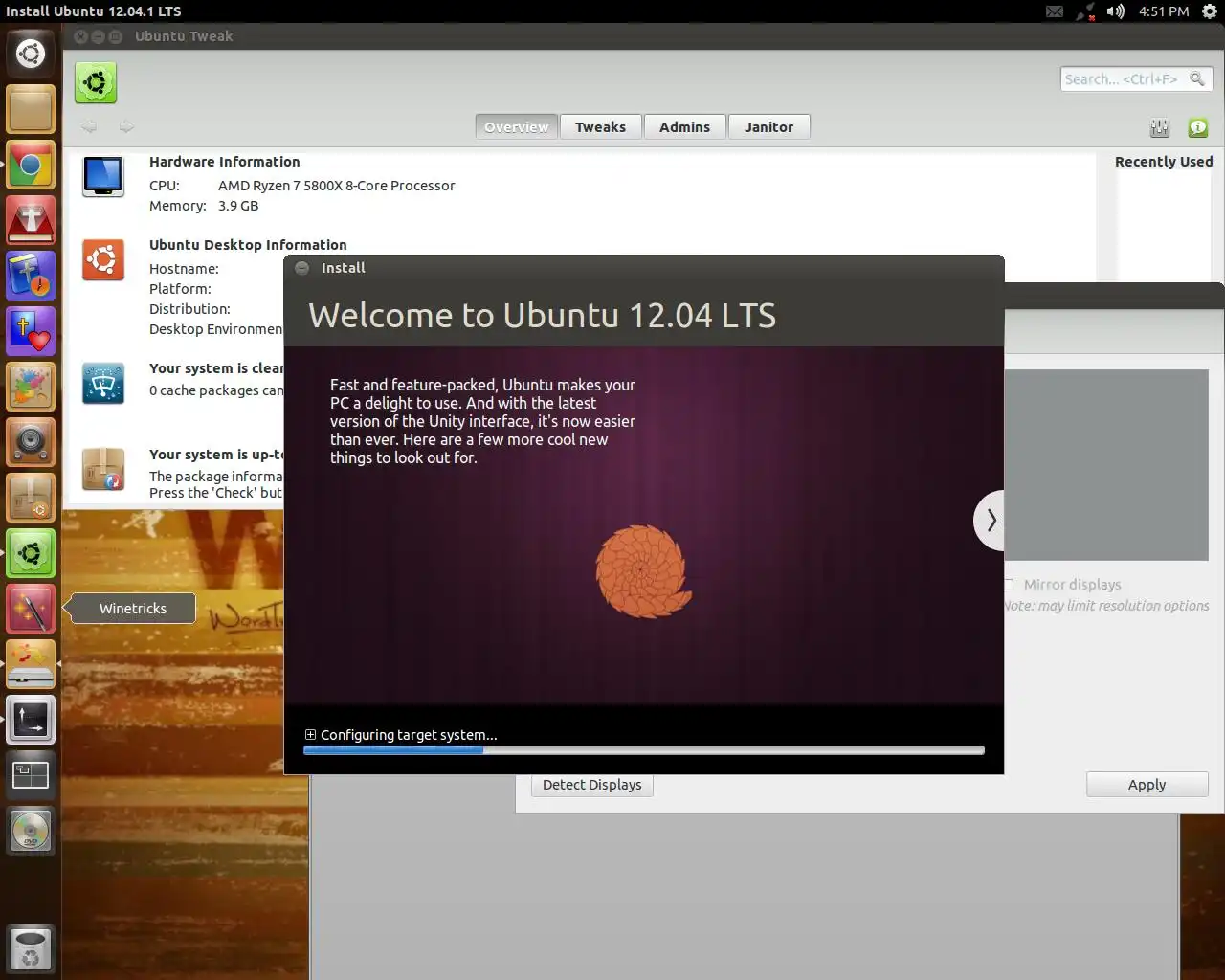Click the 'Platform:' label
Screen dimensions: 1225x980
coord(180,289)
